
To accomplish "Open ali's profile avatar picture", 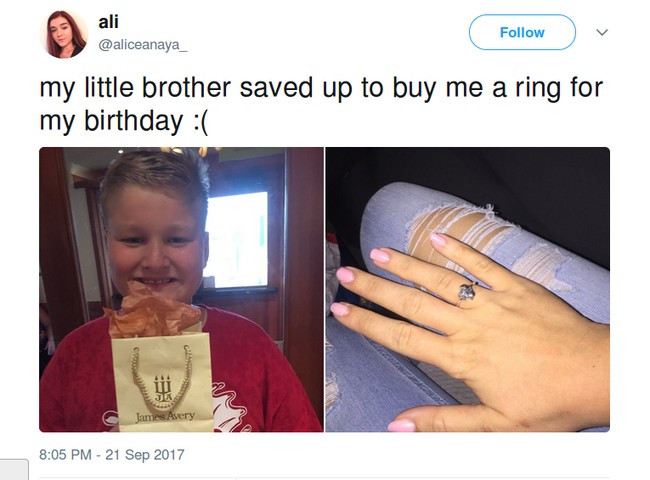I will [x=63, y=34].
